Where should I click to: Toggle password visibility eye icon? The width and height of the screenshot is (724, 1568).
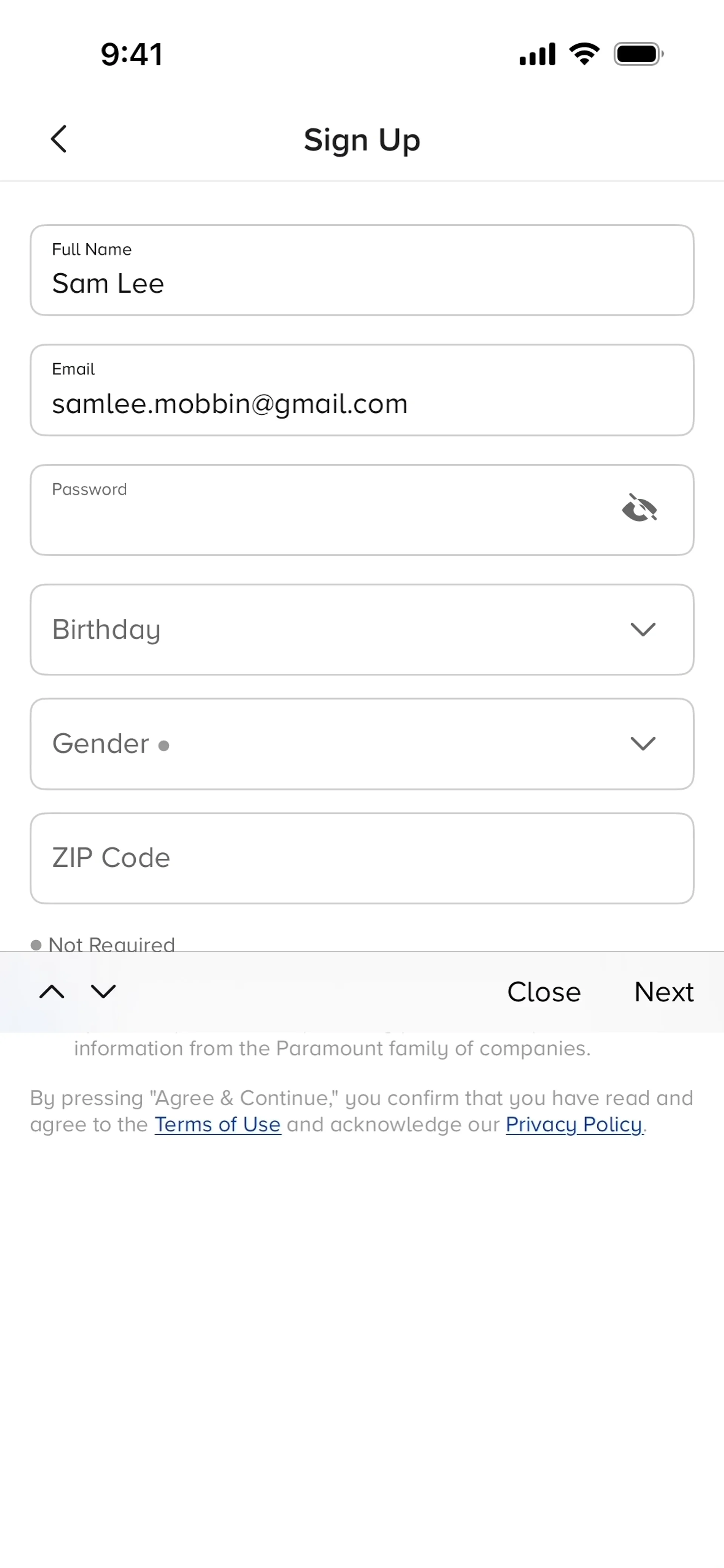(x=640, y=508)
